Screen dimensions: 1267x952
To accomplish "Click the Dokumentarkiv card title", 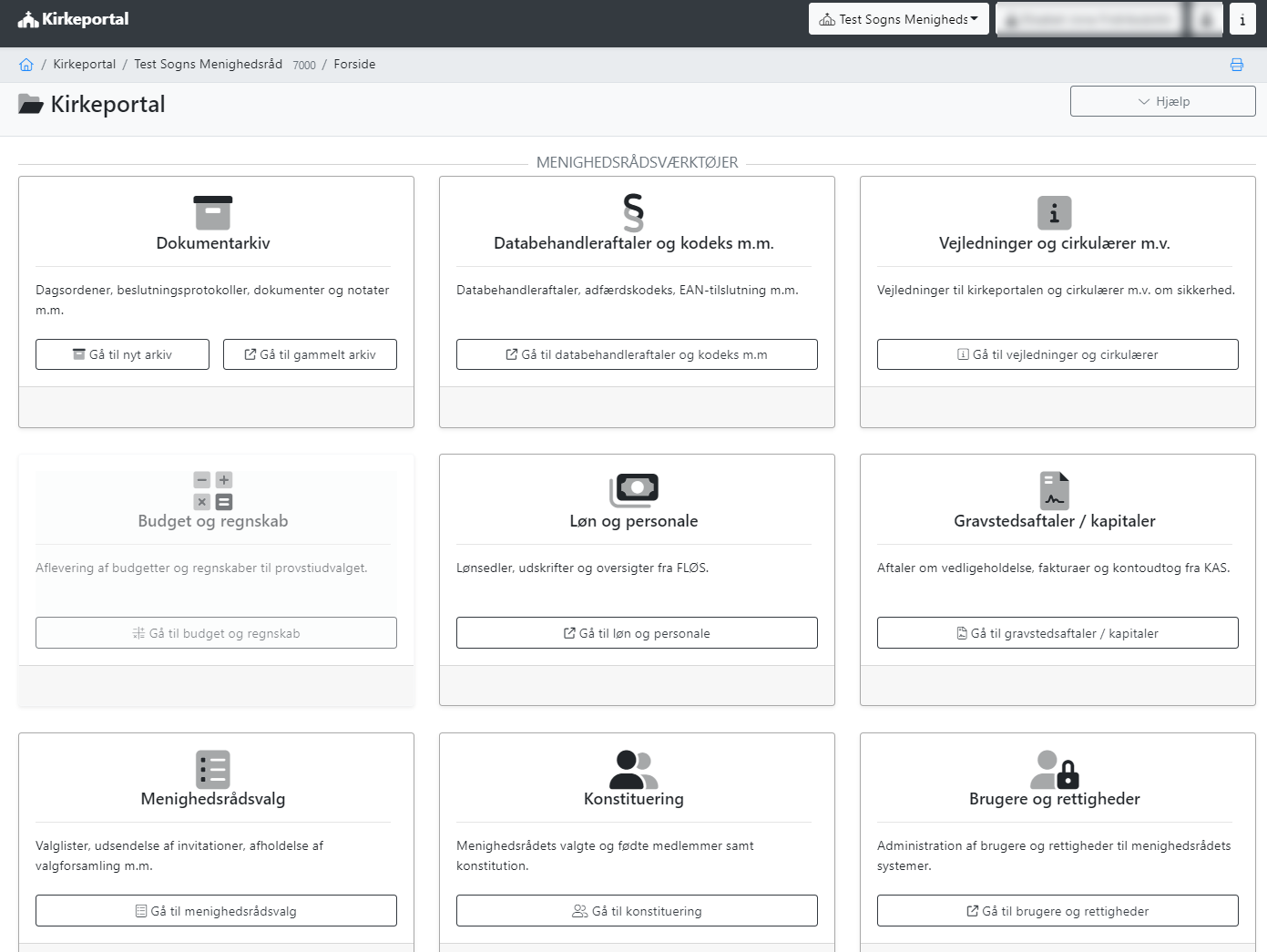I will coord(213,243).
